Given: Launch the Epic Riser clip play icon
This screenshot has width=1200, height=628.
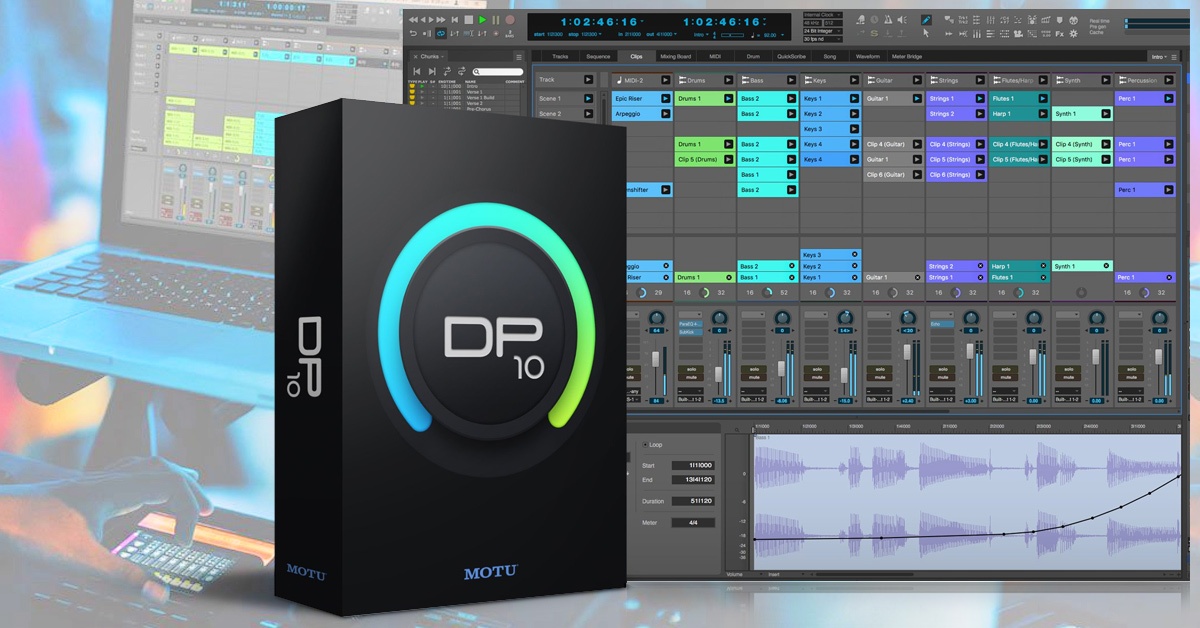Looking at the screenshot, I should [x=663, y=99].
